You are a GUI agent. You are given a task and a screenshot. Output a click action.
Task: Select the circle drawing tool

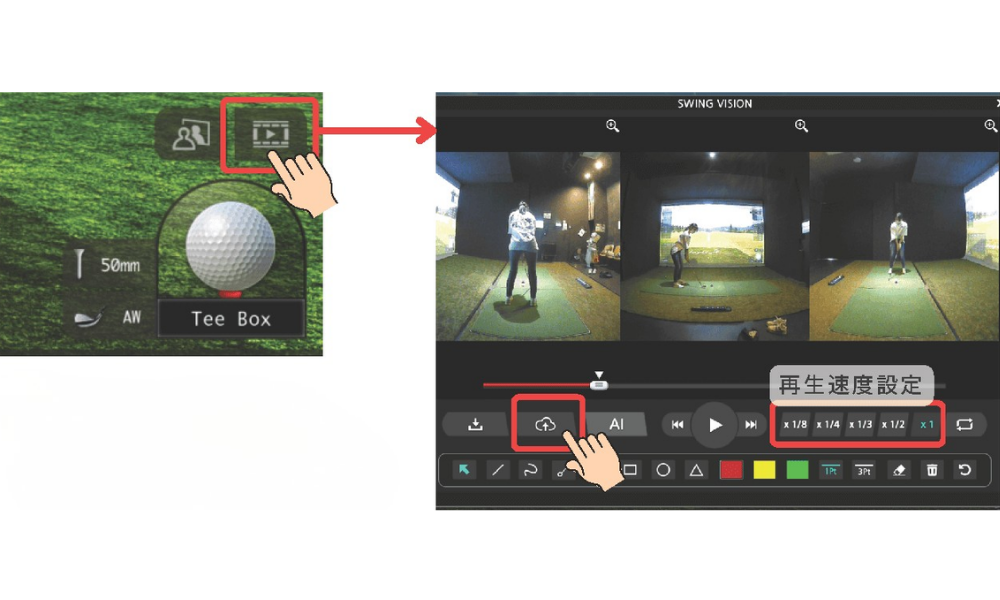point(663,471)
